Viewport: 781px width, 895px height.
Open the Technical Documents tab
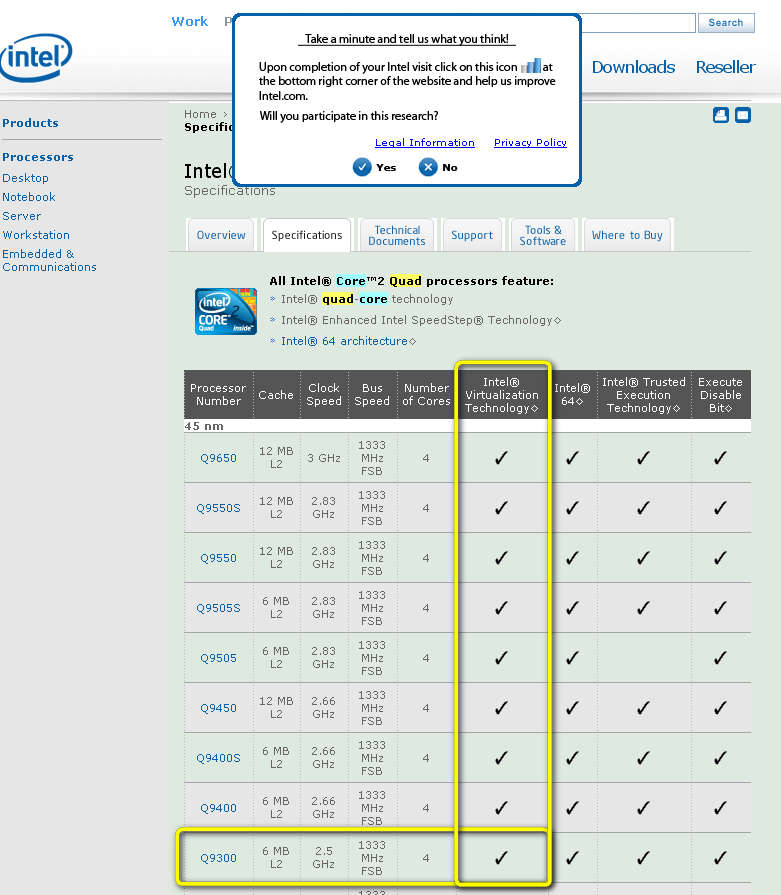point(397,235)
